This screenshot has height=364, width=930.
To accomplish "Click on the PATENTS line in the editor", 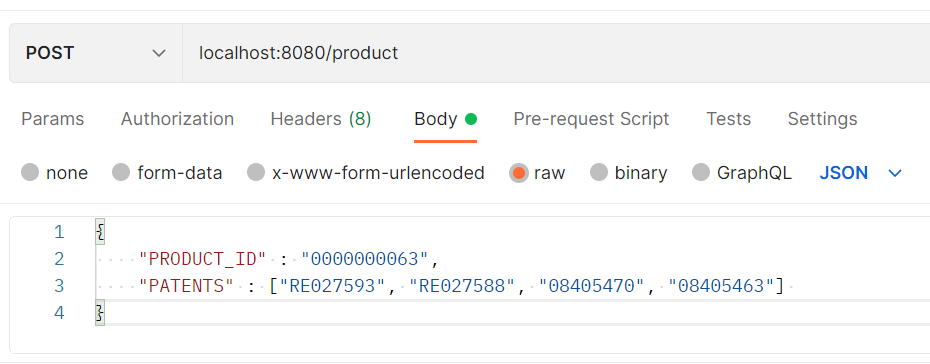I will coord(512,286).
